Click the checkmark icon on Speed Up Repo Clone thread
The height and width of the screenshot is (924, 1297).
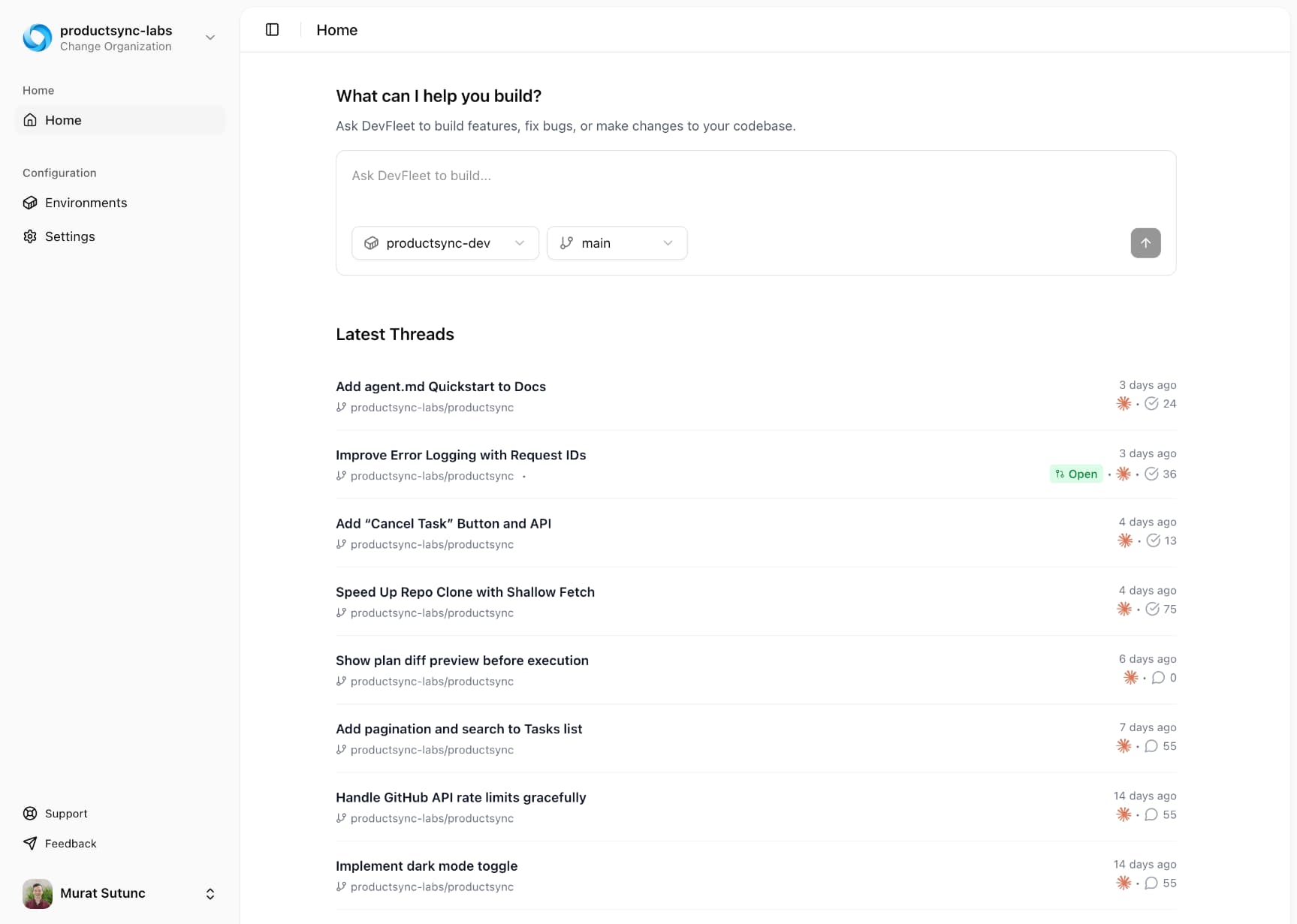point(1152,609)
